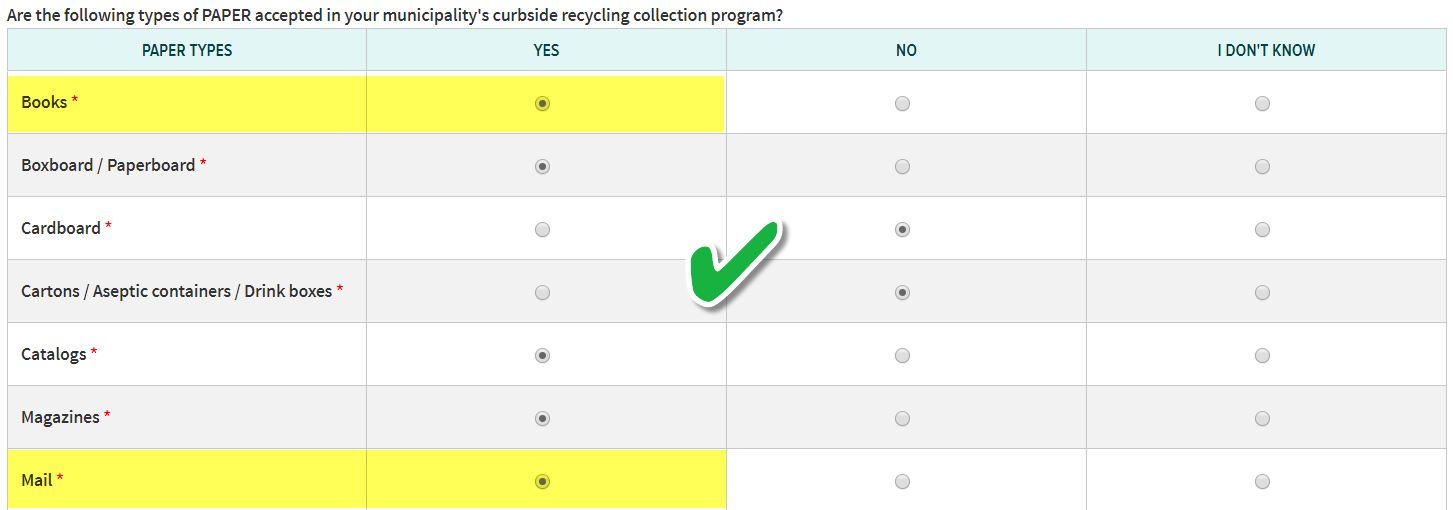Select Yes for Boxboard / Paperboard
The height and width of the screenshot is (510, 1453).
(x=542, y=166)
